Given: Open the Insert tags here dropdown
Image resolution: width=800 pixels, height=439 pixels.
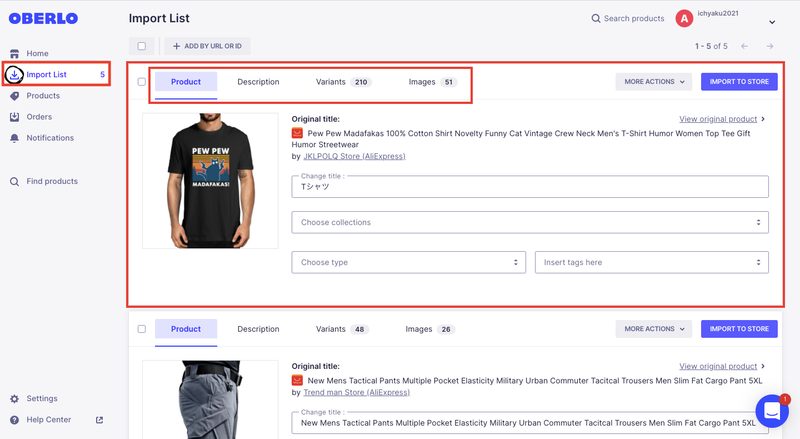Looking at the screenshot, I should coord(652,262).
